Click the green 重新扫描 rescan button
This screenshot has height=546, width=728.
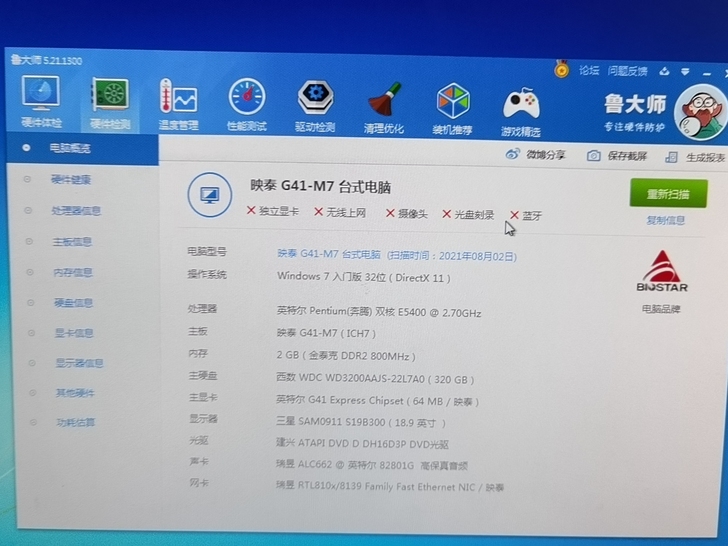(668, 193)
